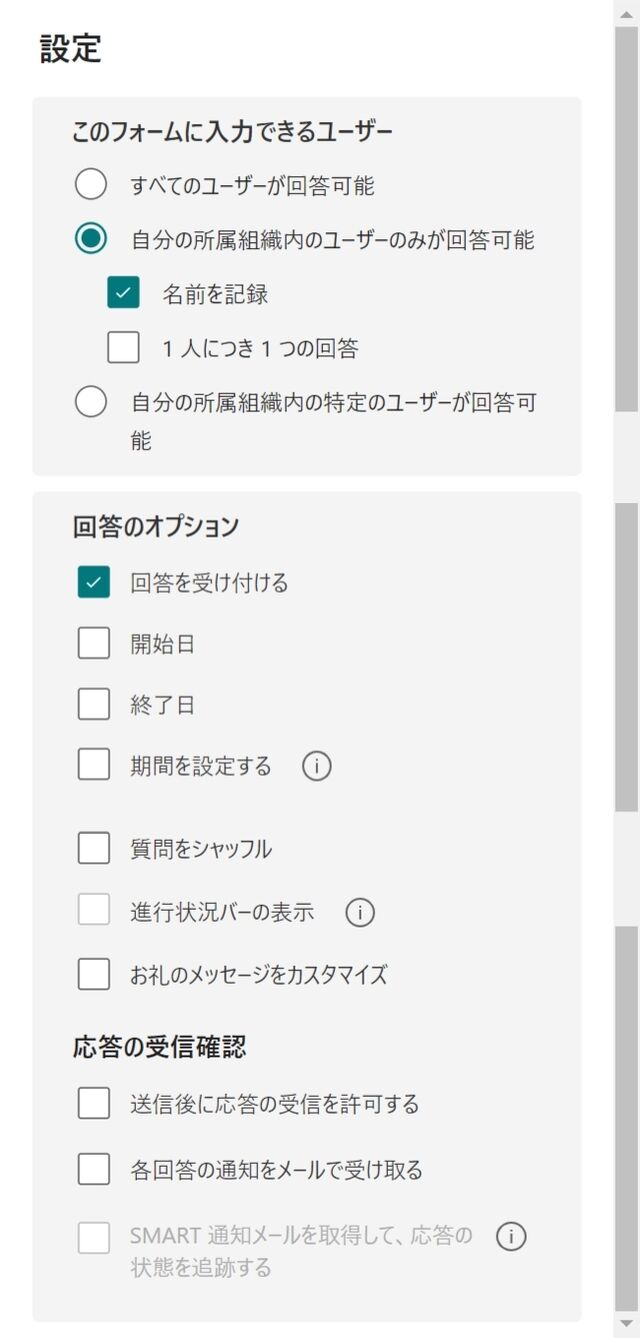Enable the 開始日 checkbox
The image size is (640, 1338).
click(93, 644)
